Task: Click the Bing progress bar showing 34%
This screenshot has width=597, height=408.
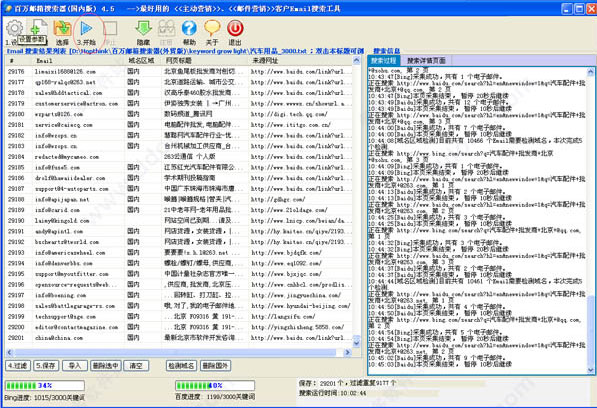Action: (x=45, y=386)
